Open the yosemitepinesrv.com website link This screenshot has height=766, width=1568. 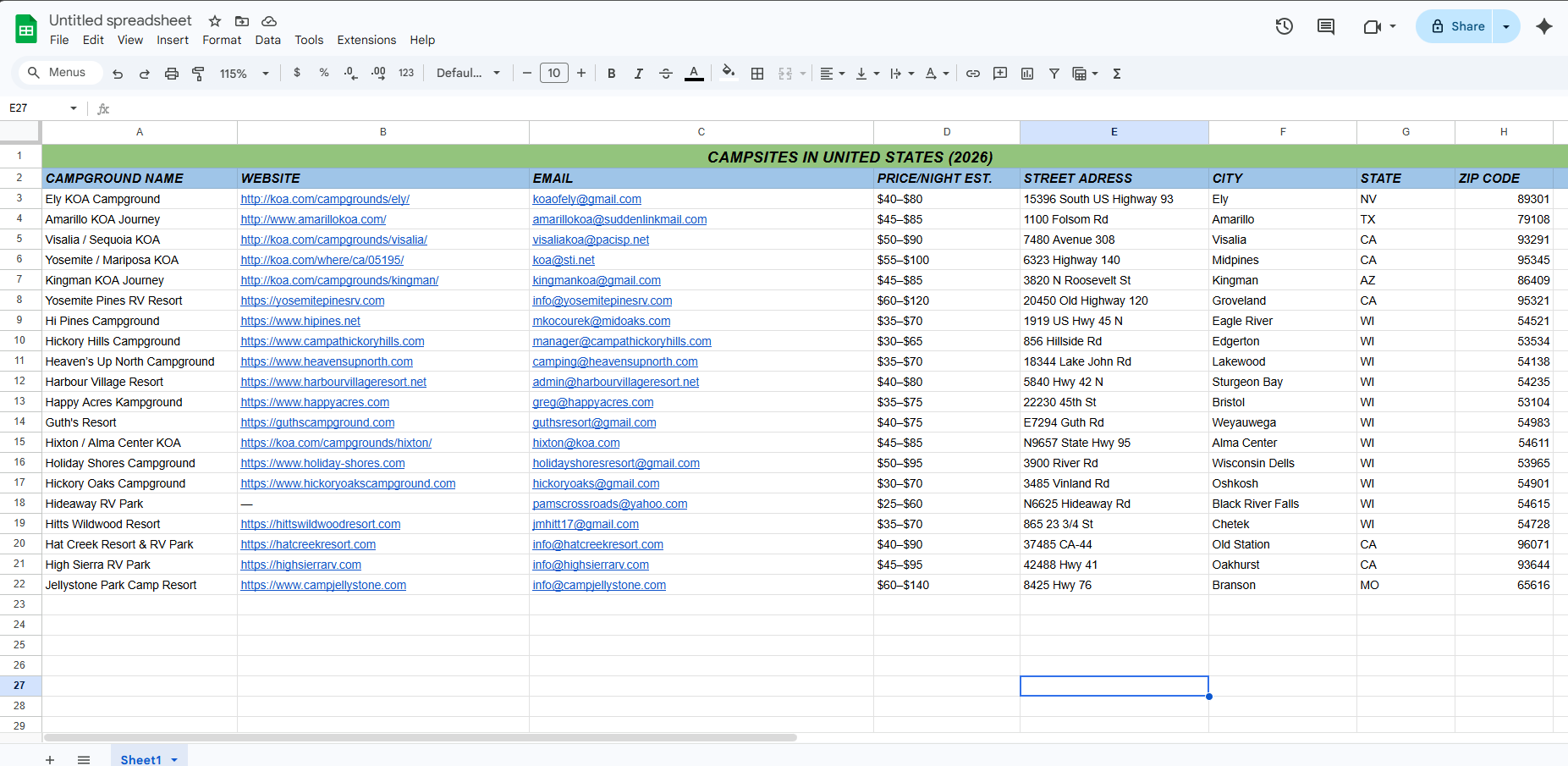[312, 300]
